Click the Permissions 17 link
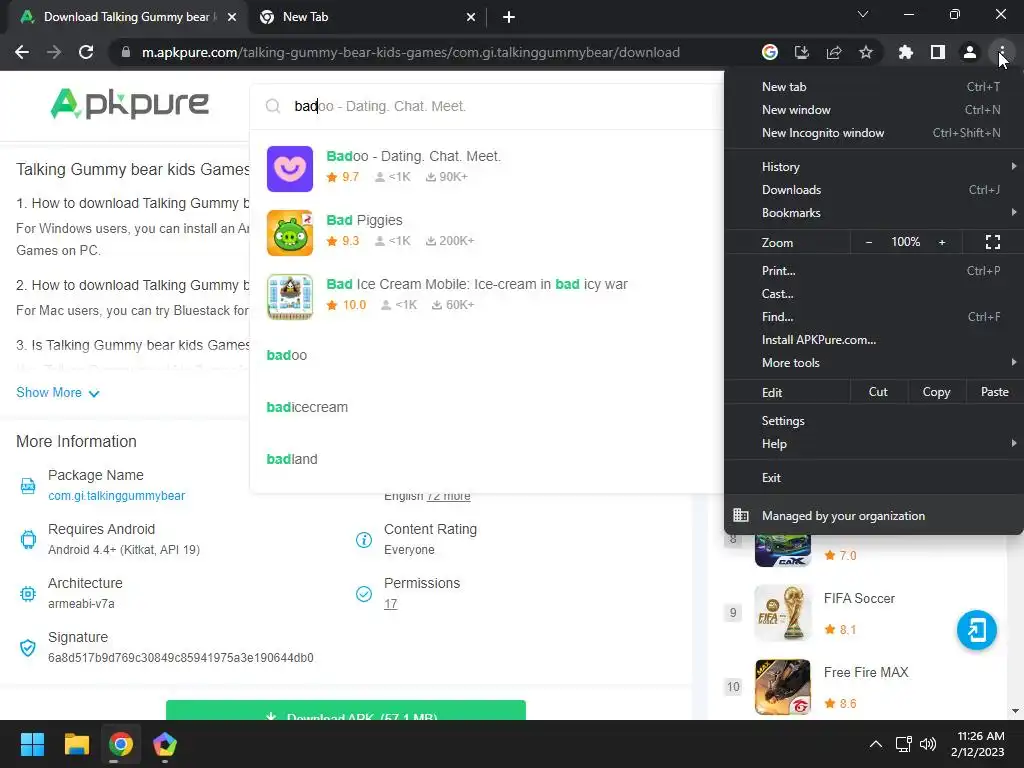 click(x=391, y=604)
